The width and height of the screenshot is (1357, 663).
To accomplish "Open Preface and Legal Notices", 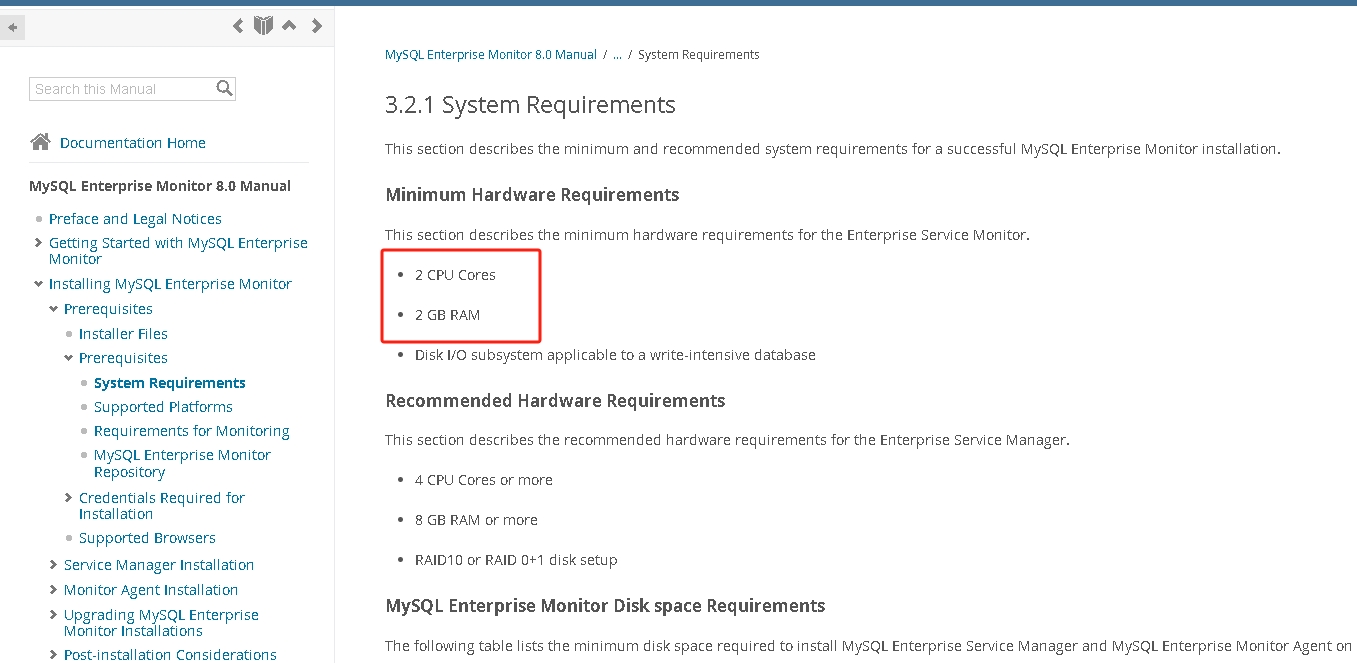I will (x=135, y=219).
